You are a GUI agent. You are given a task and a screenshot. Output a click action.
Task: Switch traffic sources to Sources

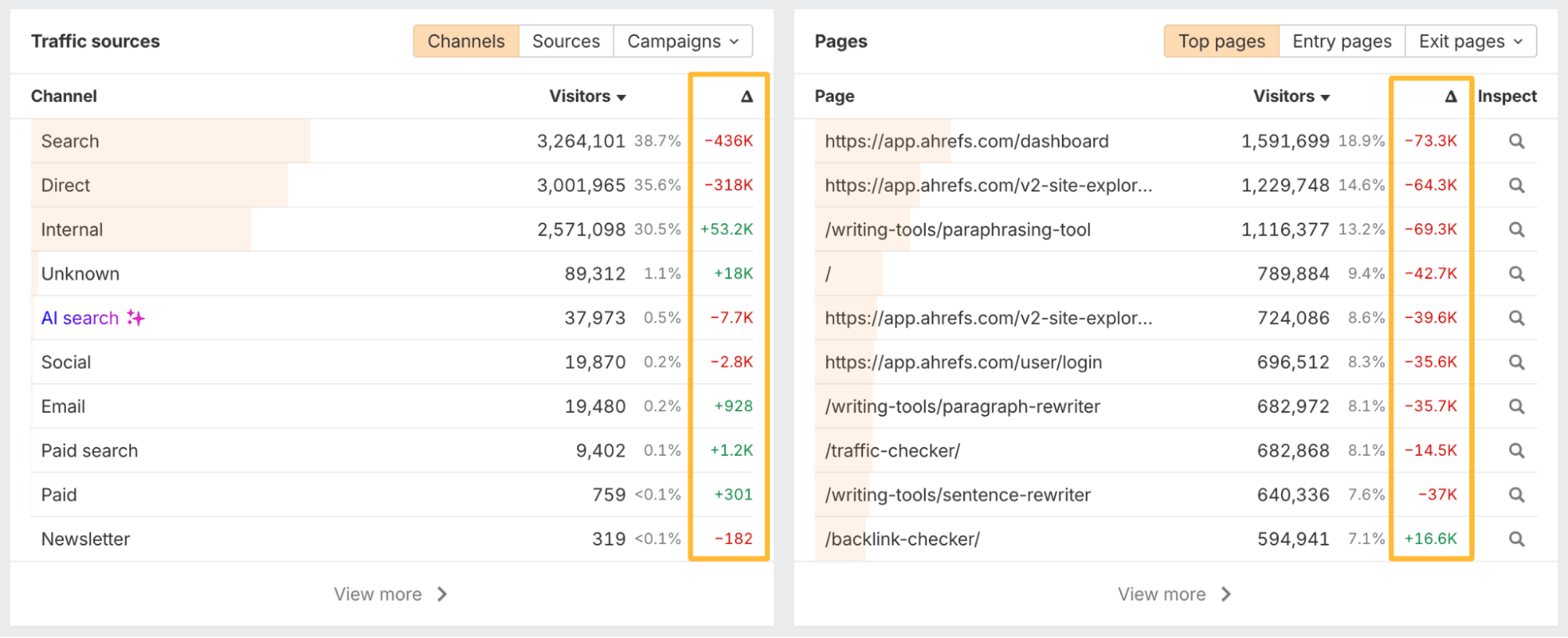click(x=566, y=42)
